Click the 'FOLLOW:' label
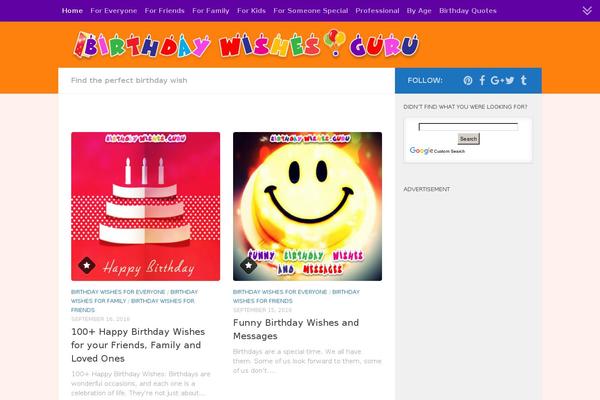 pos(425,80)
